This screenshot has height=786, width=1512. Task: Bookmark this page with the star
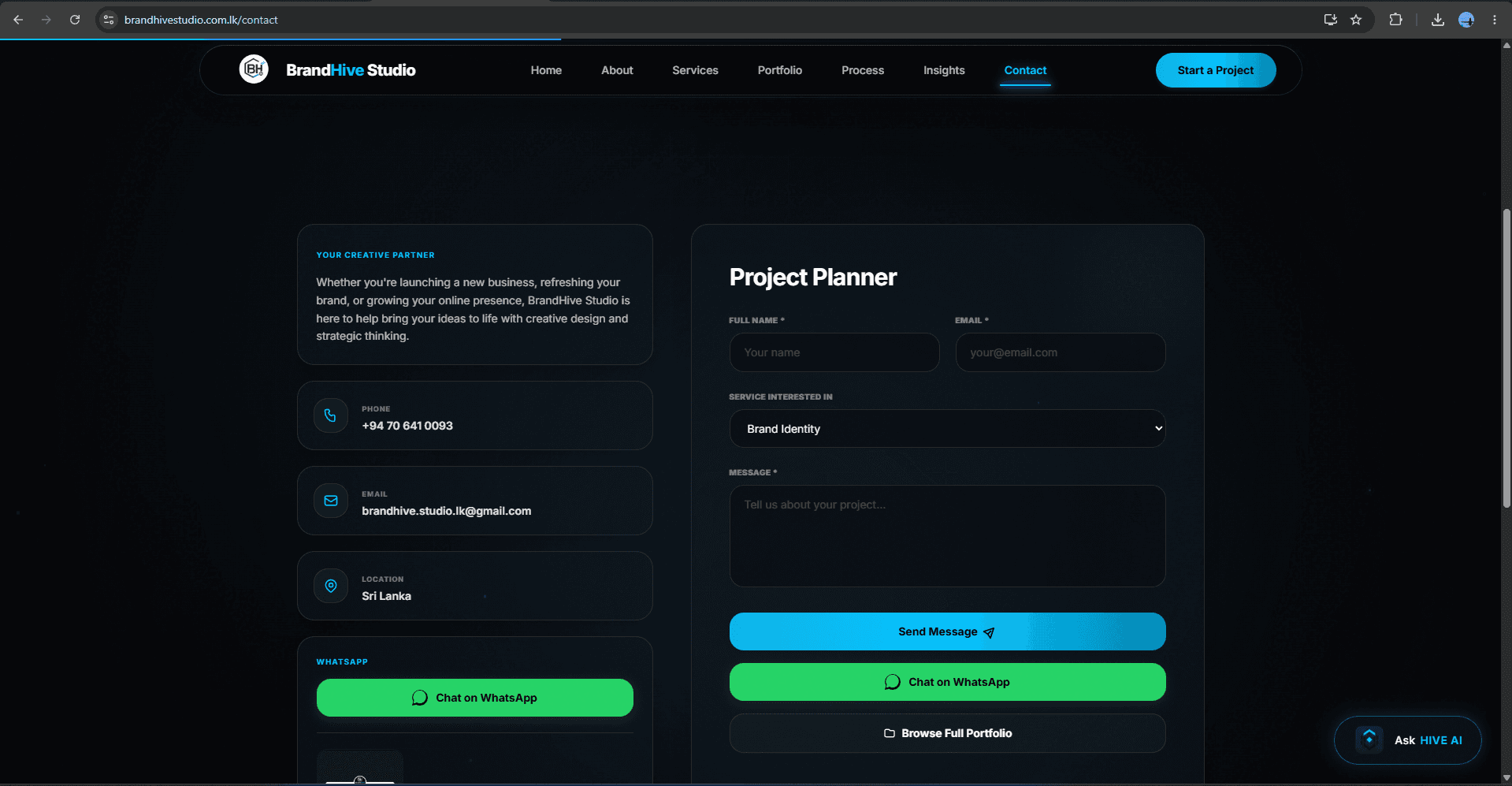click(1356, 20)
